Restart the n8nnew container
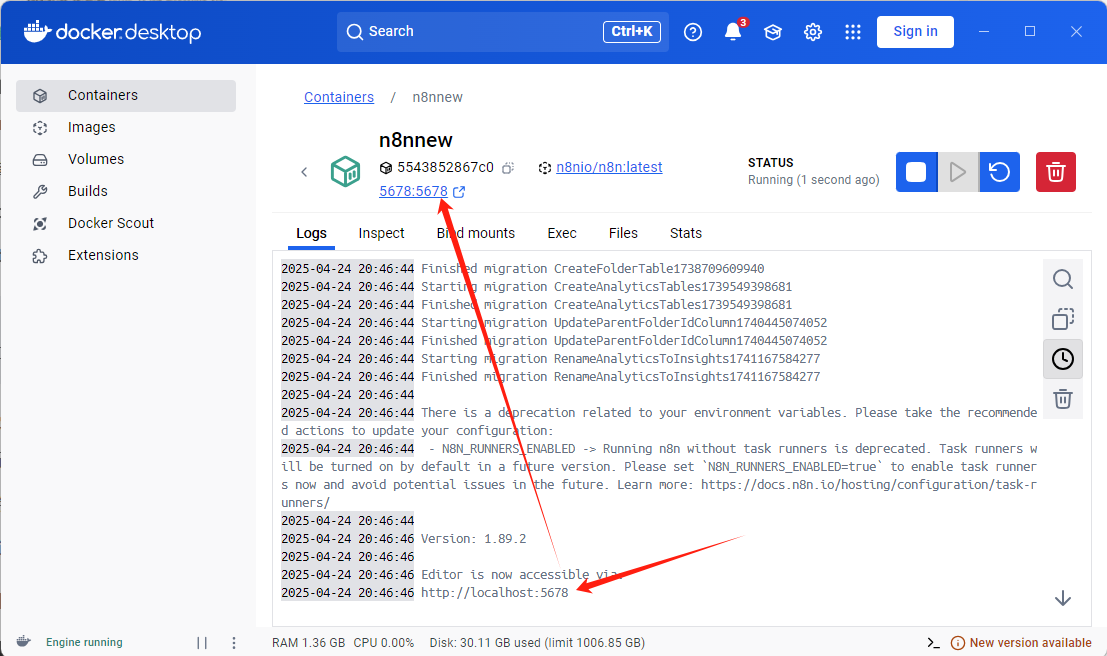Image resolution: width=1107 pixels, height=656 pixels. pos(1000,172)
